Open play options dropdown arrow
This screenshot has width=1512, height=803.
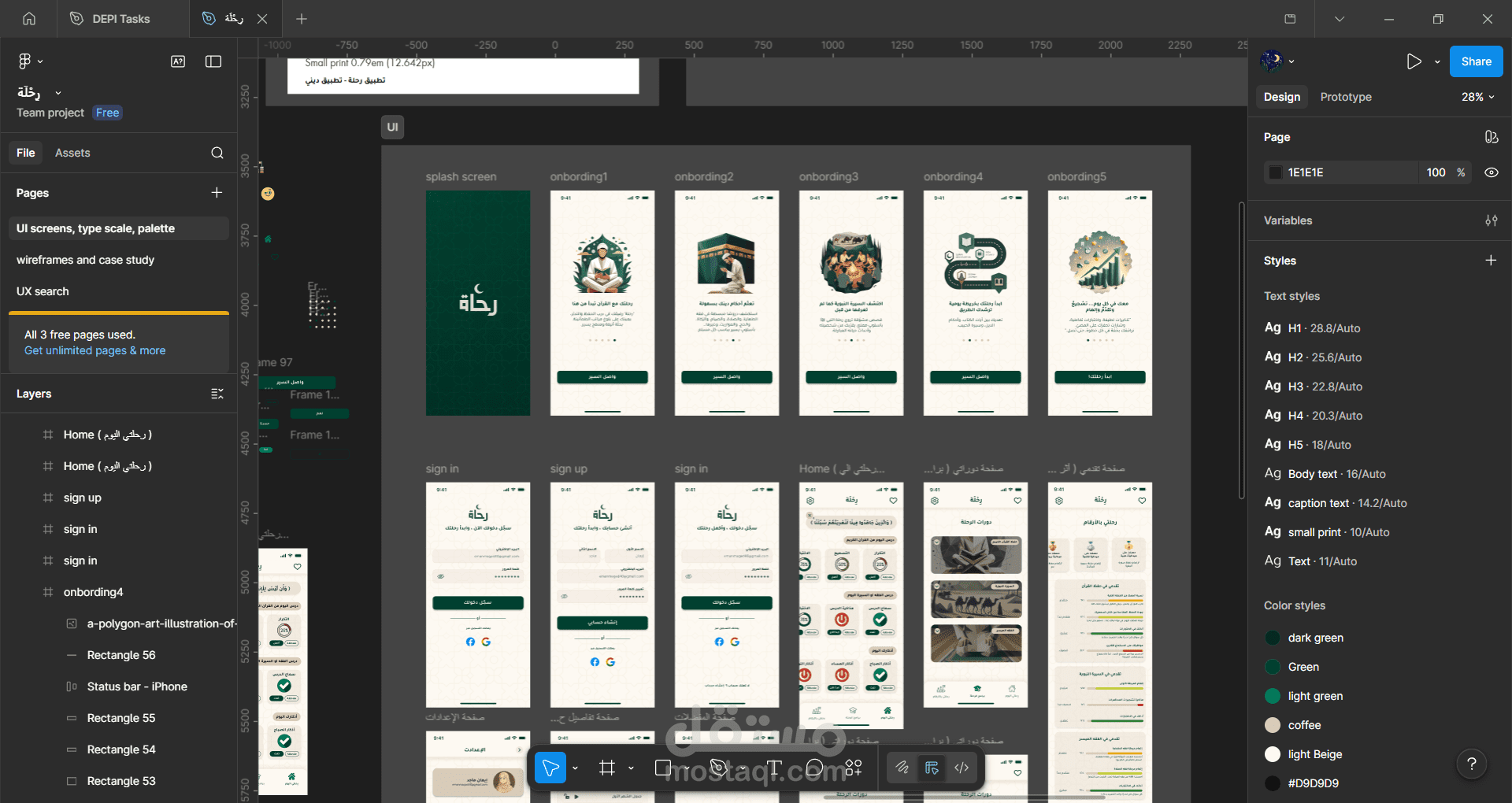1437,61
